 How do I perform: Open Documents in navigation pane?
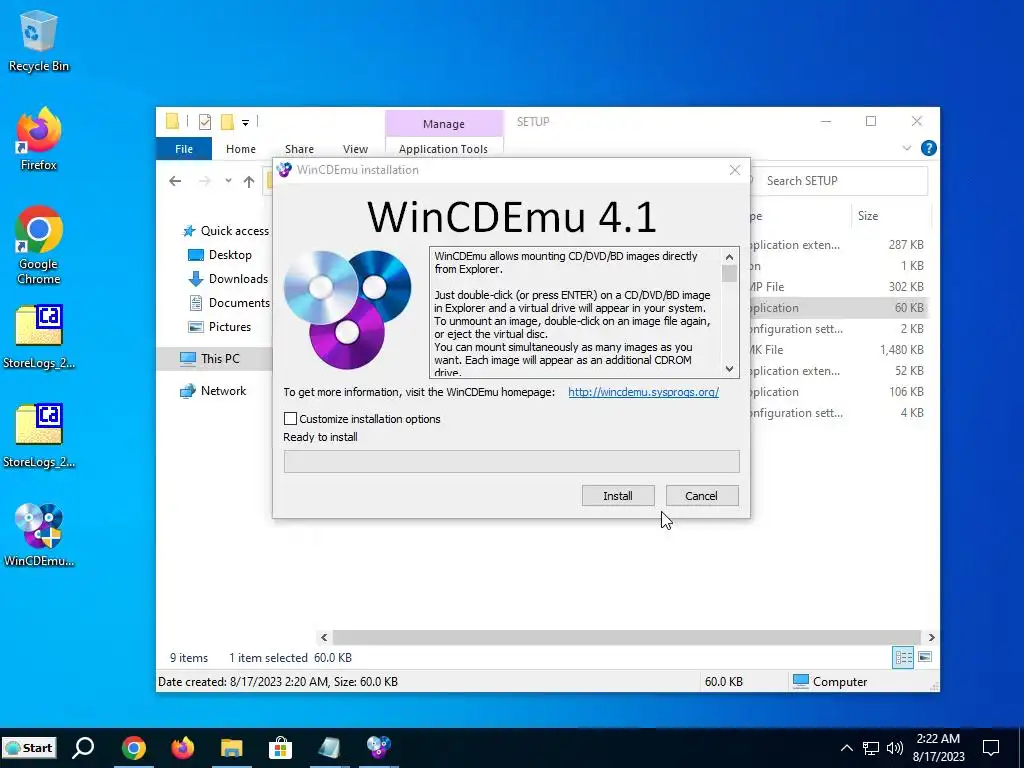tap(229, 303)
